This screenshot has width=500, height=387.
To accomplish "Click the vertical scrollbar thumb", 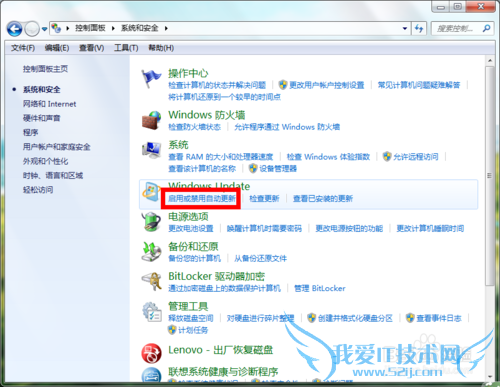I will 490,176.
